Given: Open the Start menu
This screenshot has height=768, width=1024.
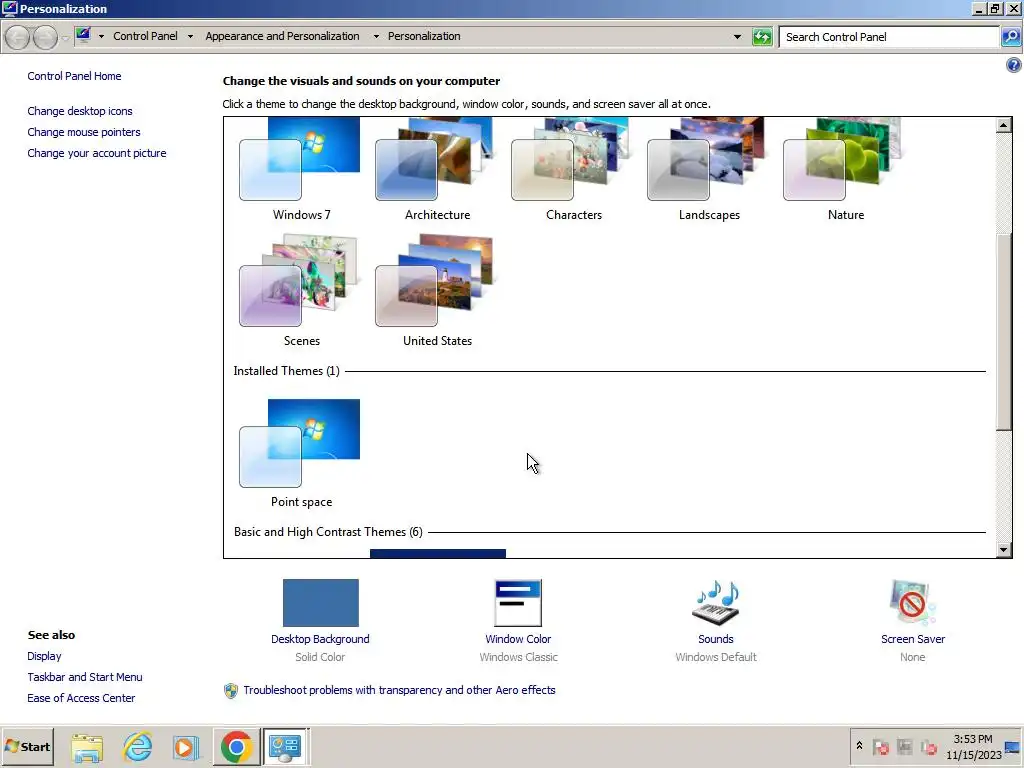Looking at the screenshot, I should [27, 746].
